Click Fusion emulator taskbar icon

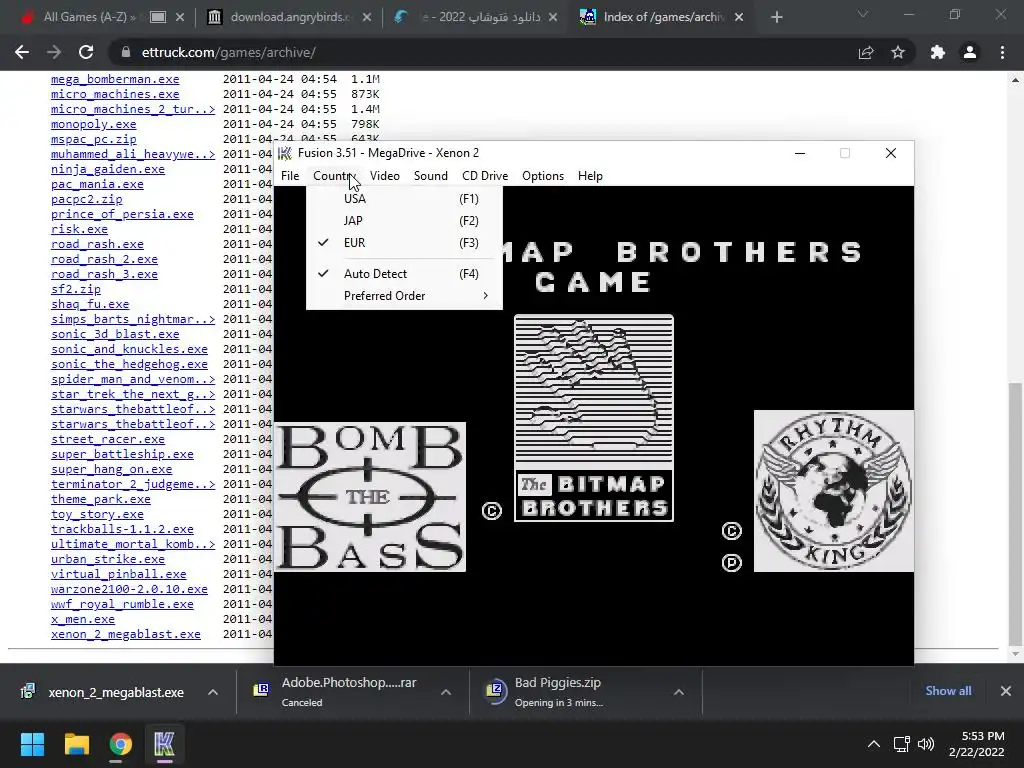pyautogui.click(x=164, y=744)
